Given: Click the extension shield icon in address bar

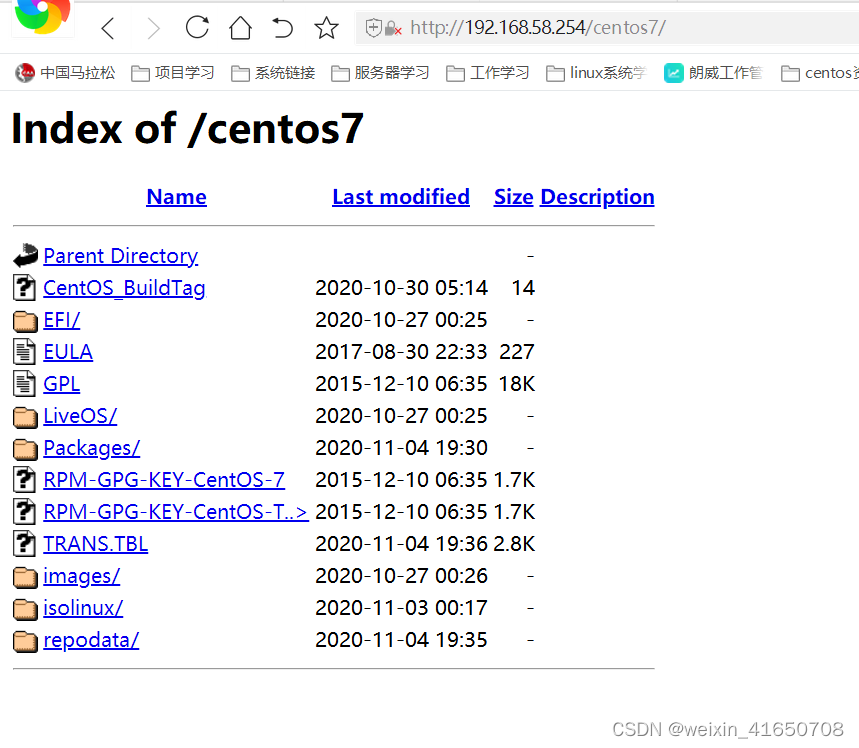Looking at the screenshot, I should coord(375,29).
